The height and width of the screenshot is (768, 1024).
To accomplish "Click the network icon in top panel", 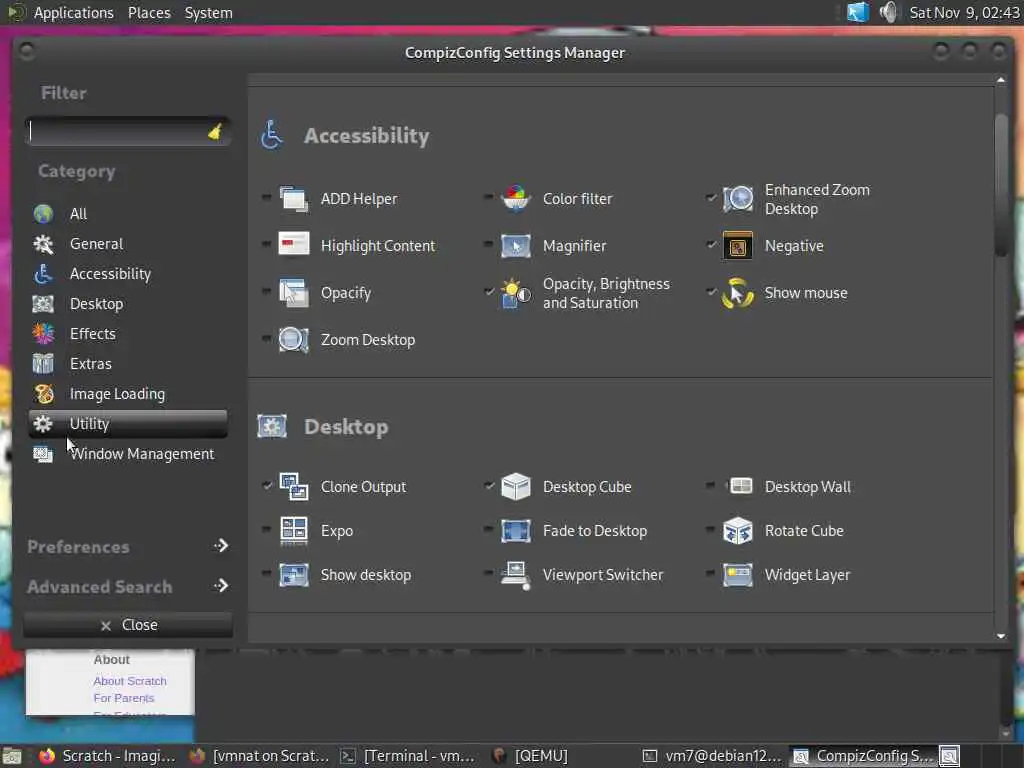I will 858,12.
